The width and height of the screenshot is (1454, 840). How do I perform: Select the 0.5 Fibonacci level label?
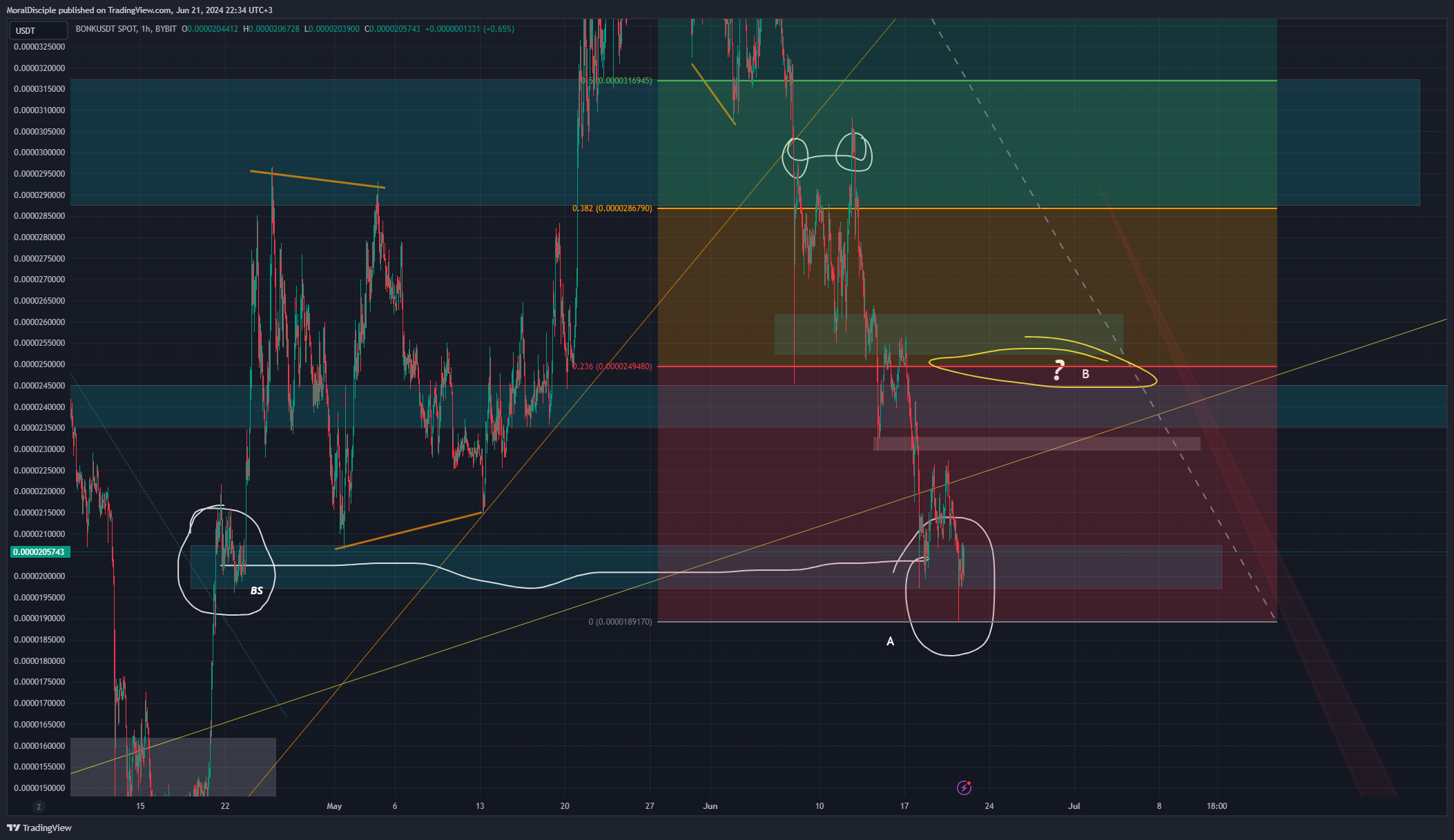click(616, 81)
